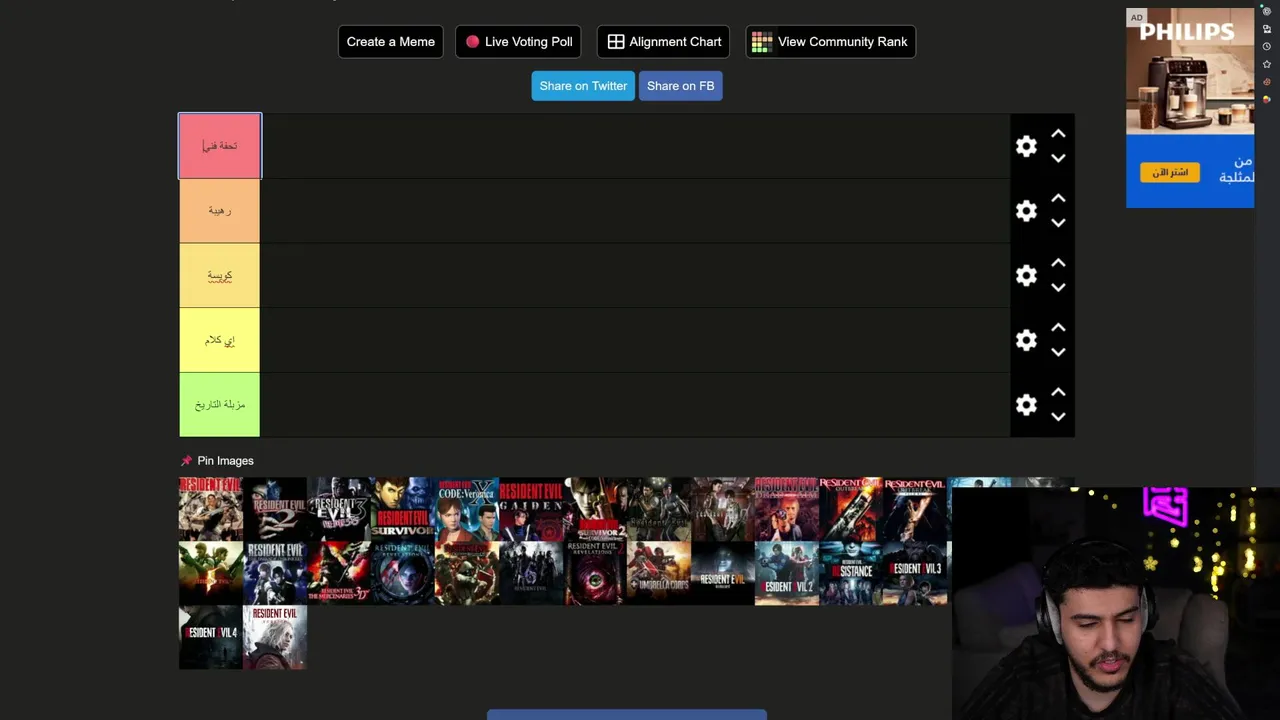Viewport: 1280px width, 720px height.
Task: Select the classic Resident Evil 2 cover
Action: (275, 509)
